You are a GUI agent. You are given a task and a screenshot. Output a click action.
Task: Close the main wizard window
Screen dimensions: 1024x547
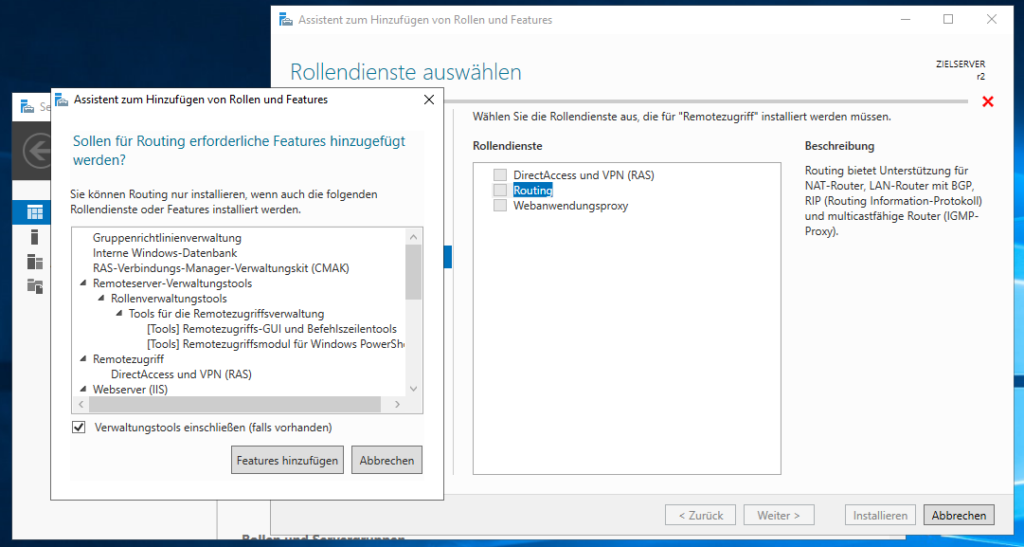(991, 20)
